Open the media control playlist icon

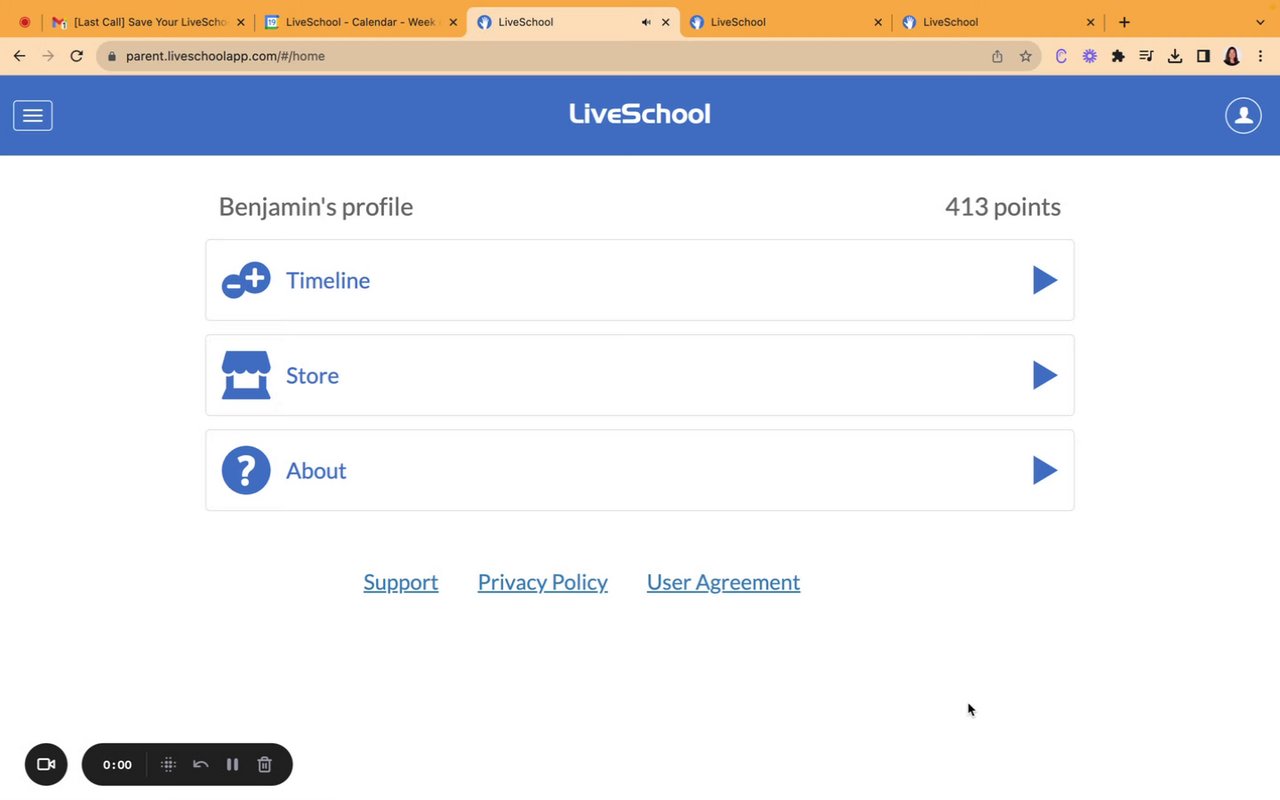coord(1146,56)
